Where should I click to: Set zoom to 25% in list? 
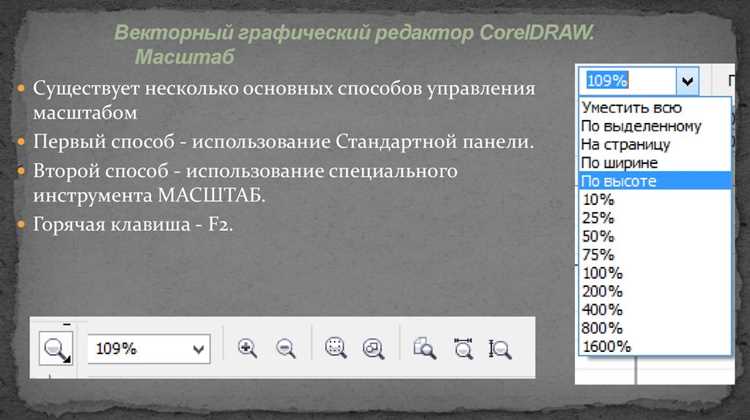click(x=655, y=218)
